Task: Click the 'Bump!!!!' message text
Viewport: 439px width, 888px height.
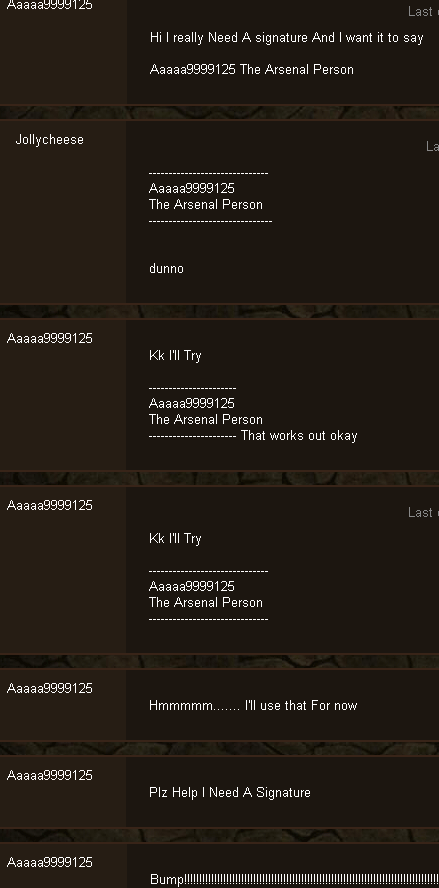Action: (x=294, y=880)
